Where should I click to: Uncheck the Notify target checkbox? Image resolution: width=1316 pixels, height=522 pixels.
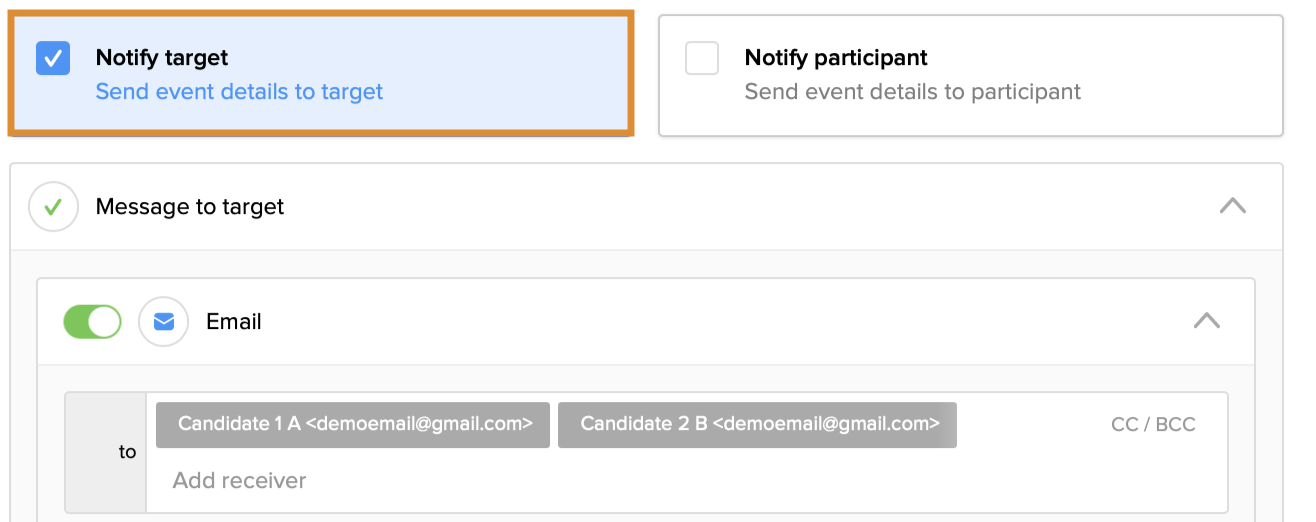(52, 58)
